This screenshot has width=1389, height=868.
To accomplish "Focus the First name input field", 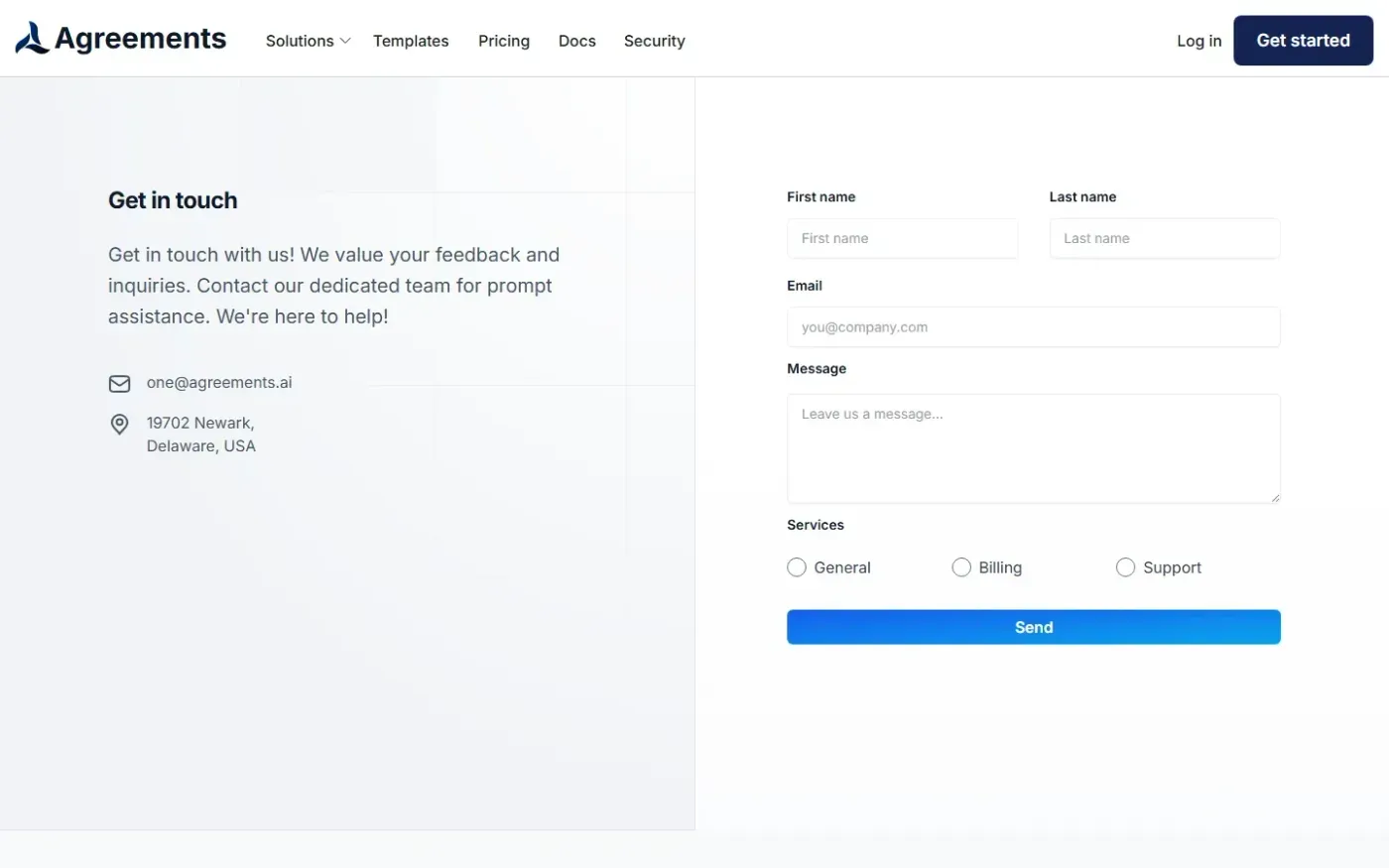I will tap(903, 238).
